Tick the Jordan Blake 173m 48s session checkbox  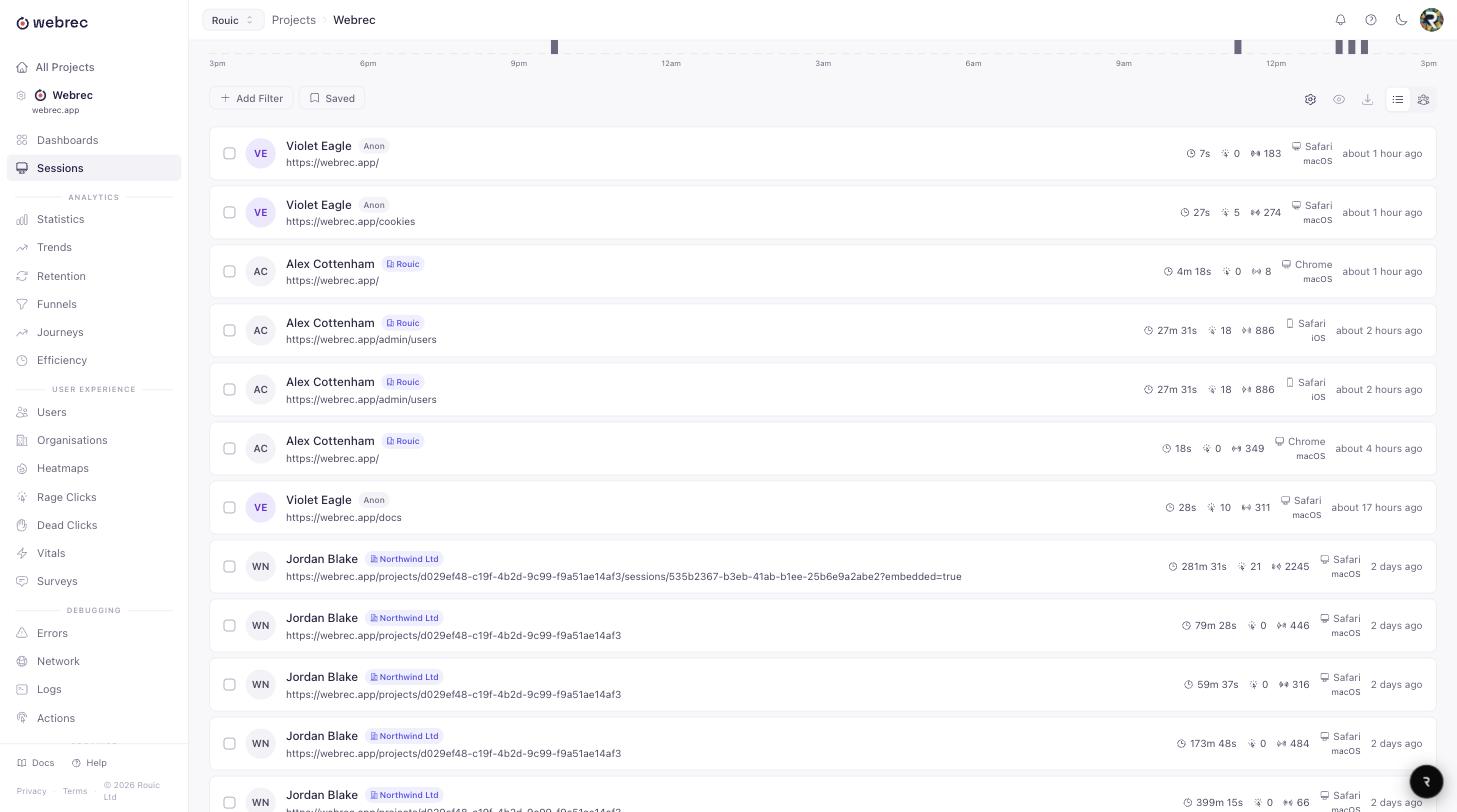click(229, 743)
